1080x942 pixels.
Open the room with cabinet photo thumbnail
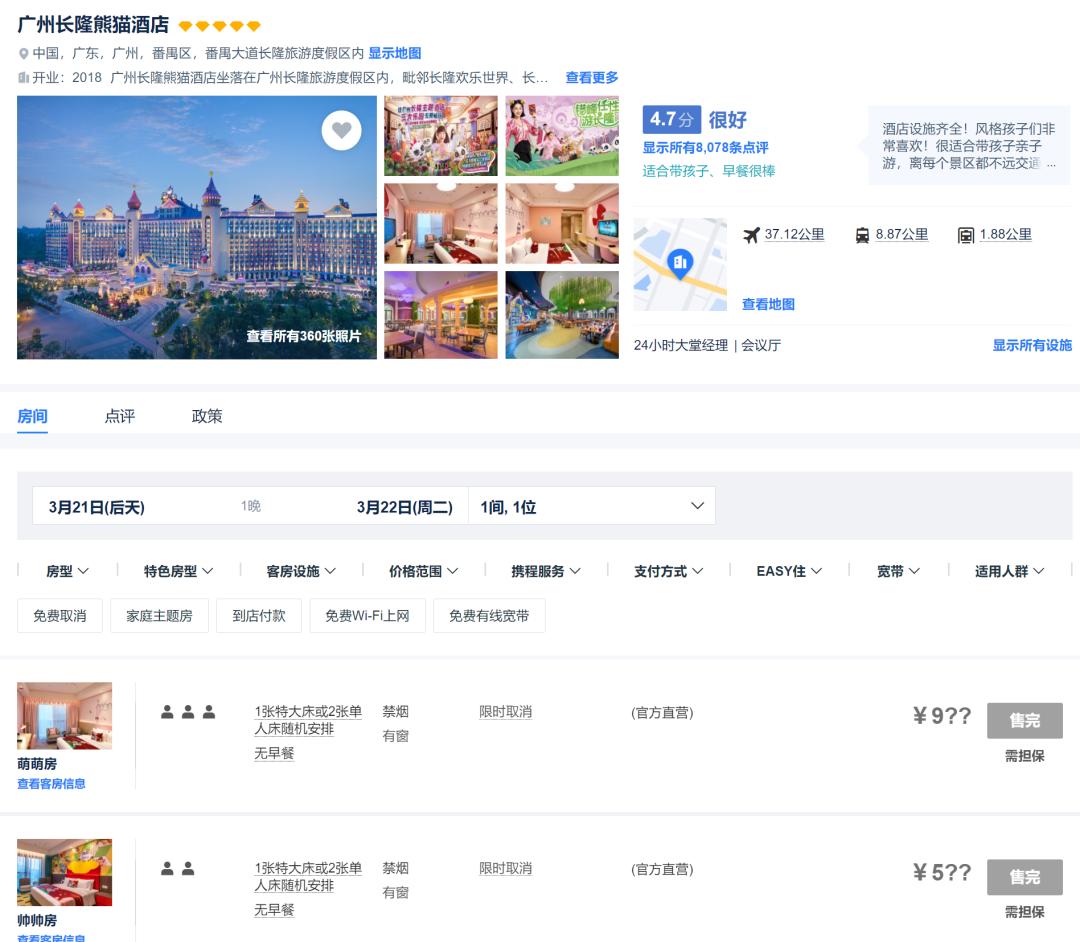[x=562, y=224]
